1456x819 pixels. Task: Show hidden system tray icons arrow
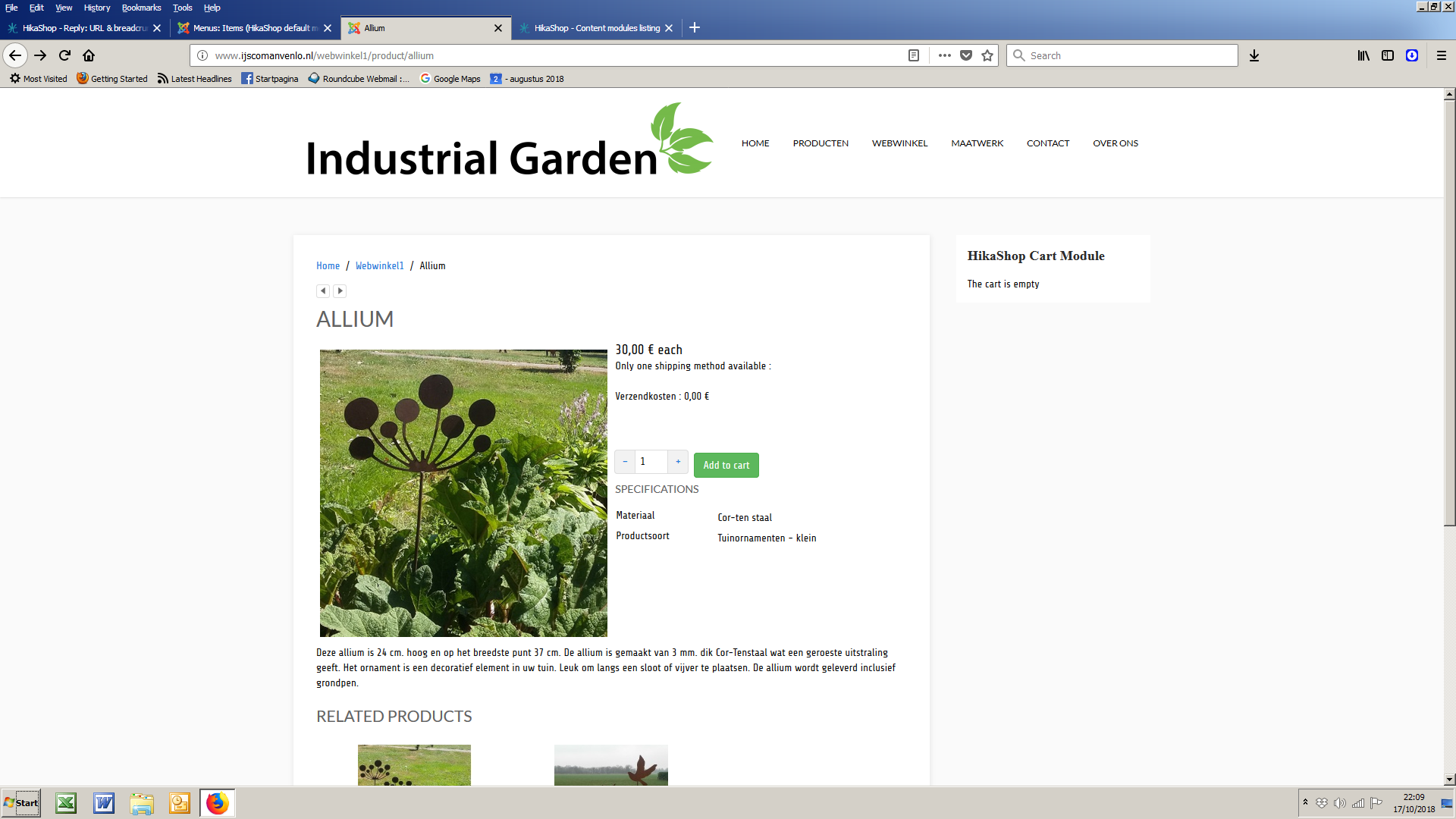(x=1305, y=802)
